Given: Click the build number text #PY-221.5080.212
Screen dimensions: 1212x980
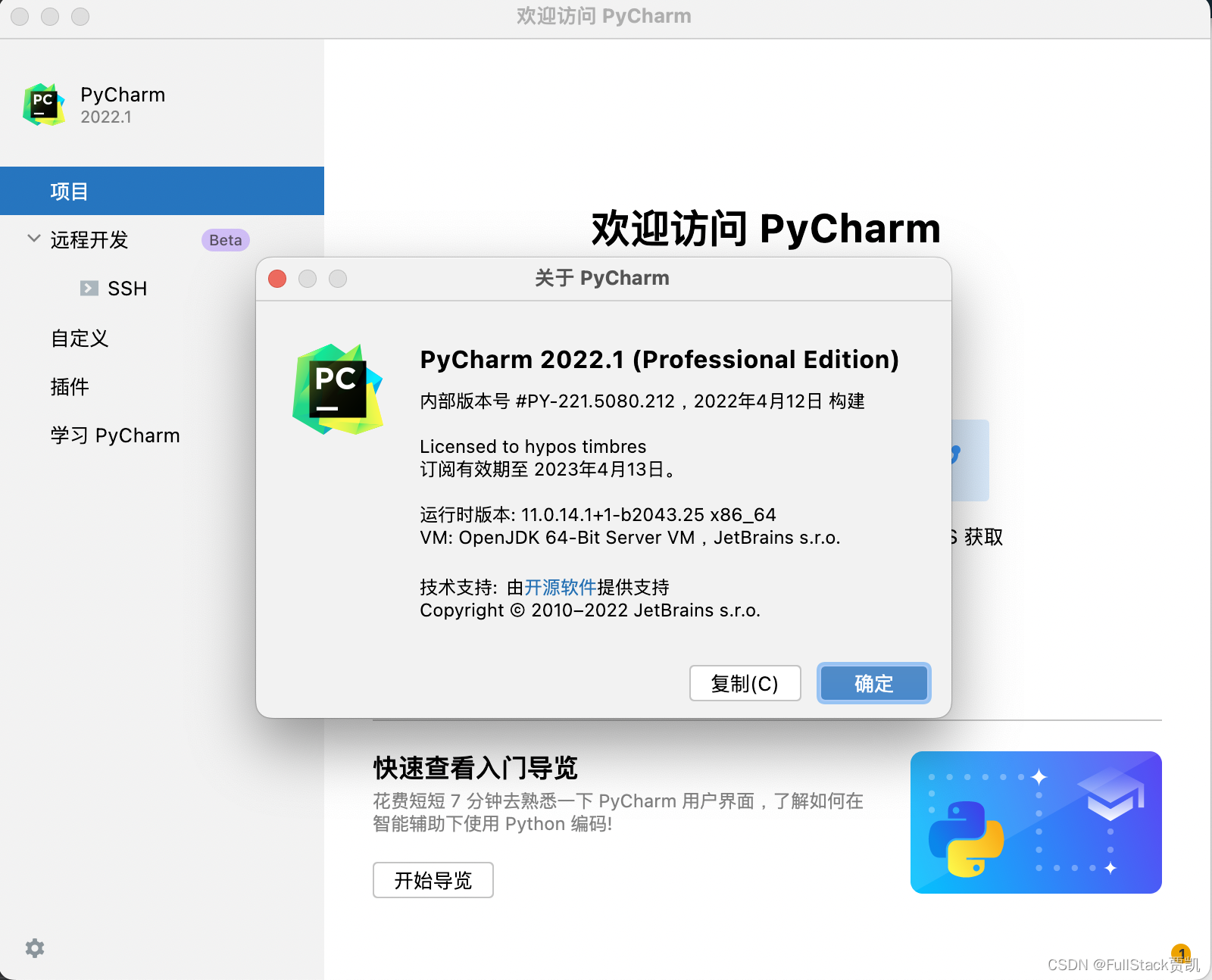Looking at the screenshot, I should 595,401.
